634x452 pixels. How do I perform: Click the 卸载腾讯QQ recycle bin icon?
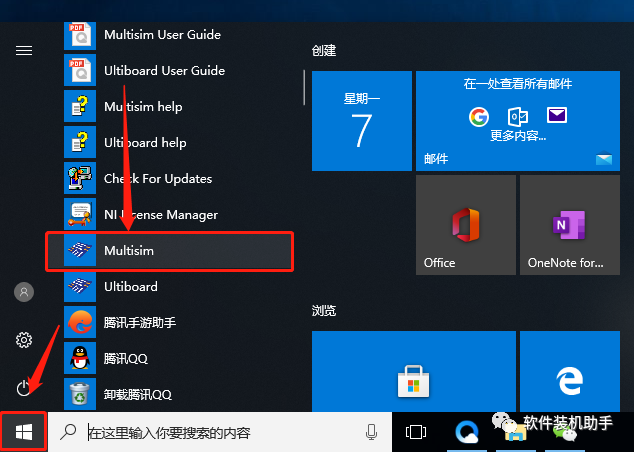[x=80, y=394]
